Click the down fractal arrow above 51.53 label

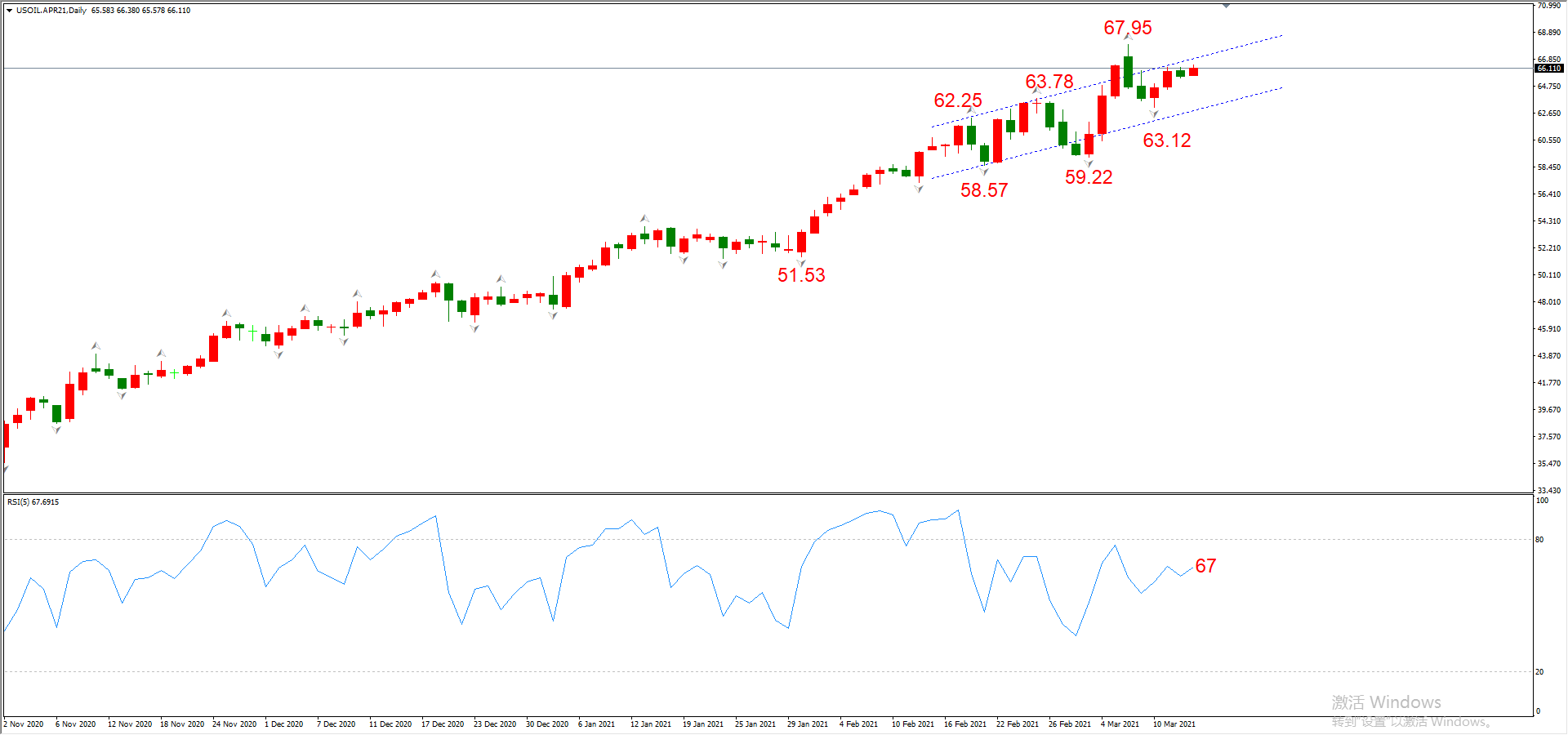pyautogui.click(x=801, y=262)
